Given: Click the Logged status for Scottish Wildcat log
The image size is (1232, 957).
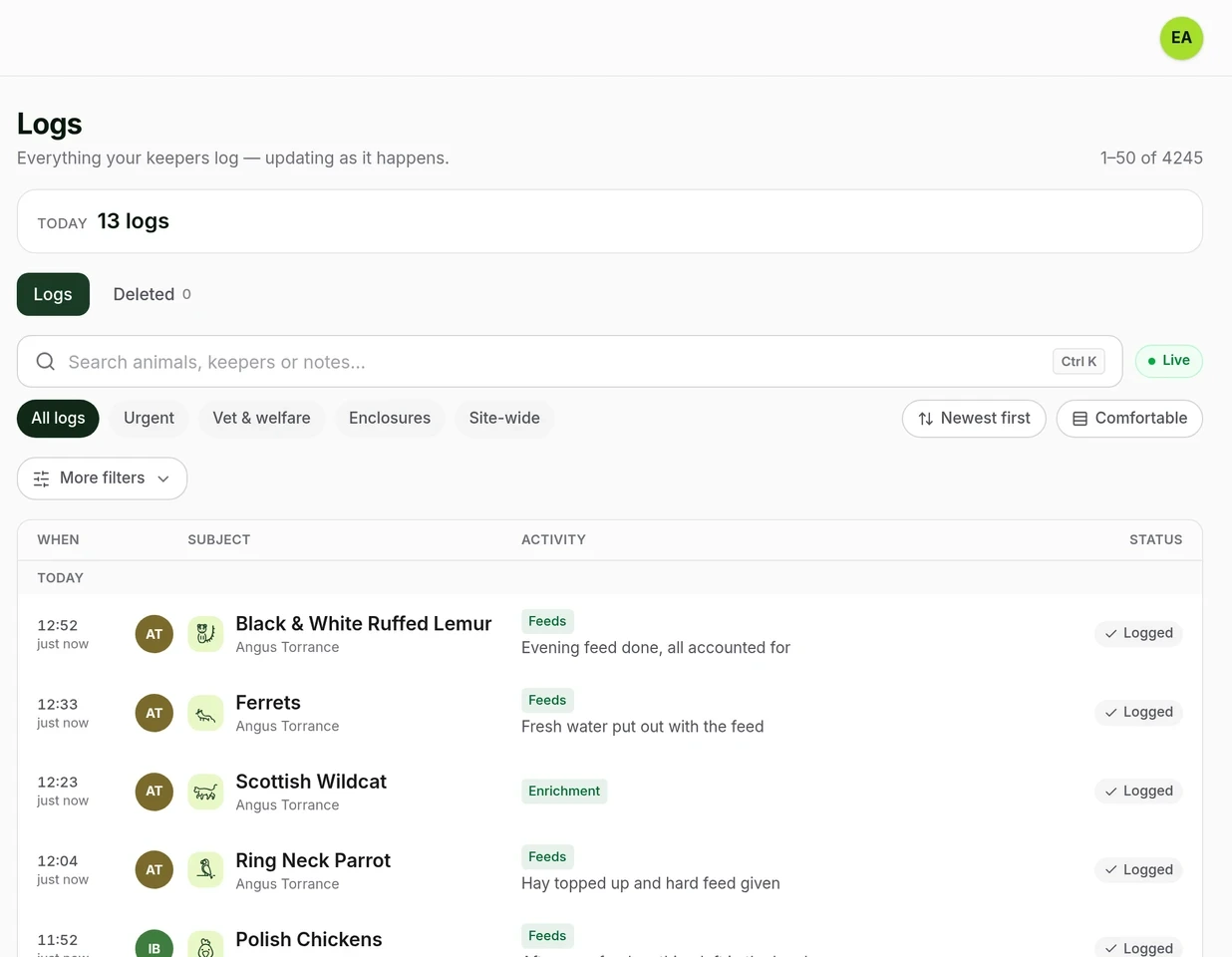Looking at the screenshot, I should pos(1138,791).
